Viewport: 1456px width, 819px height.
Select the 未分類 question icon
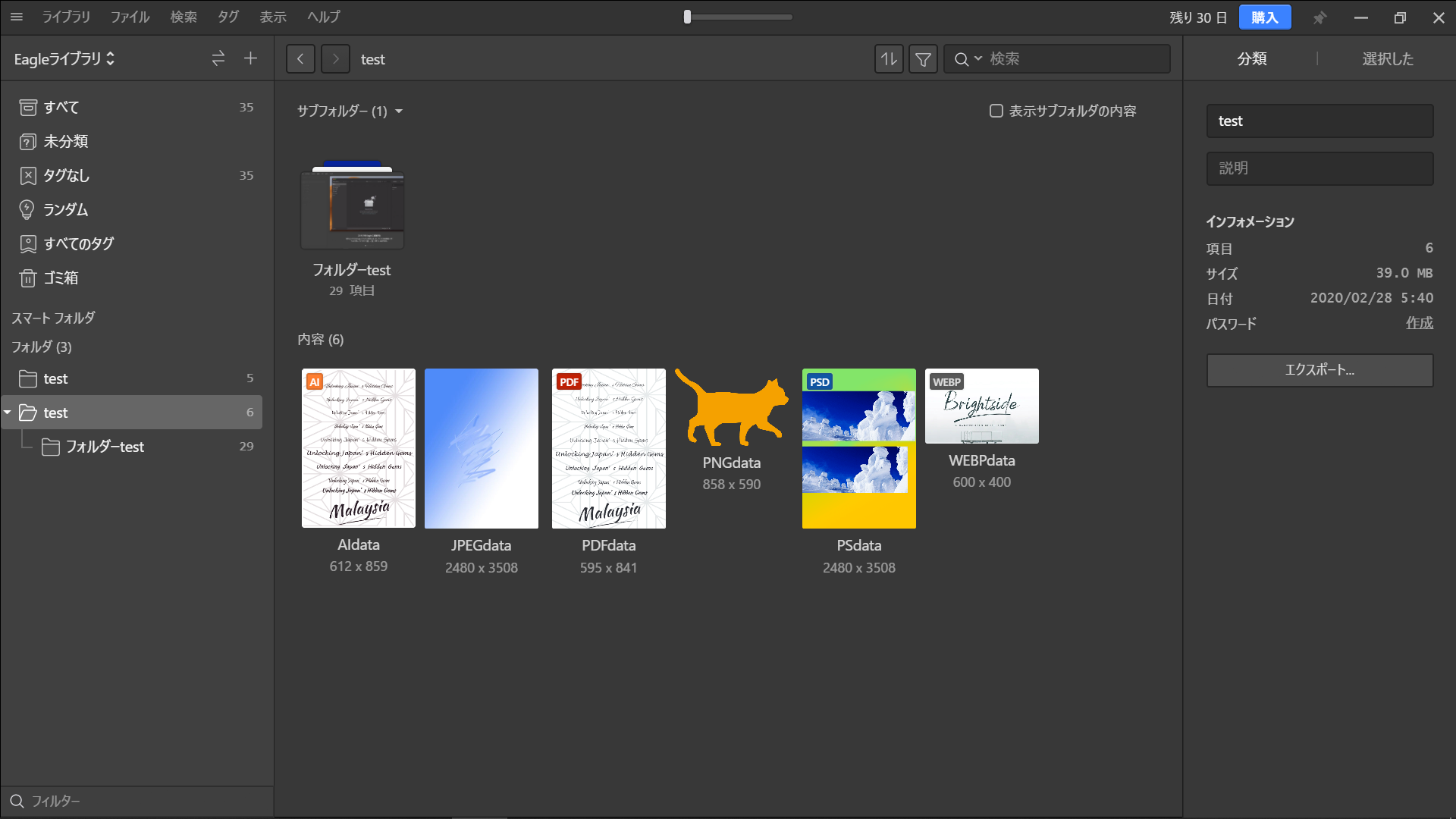tap(28, 142)
